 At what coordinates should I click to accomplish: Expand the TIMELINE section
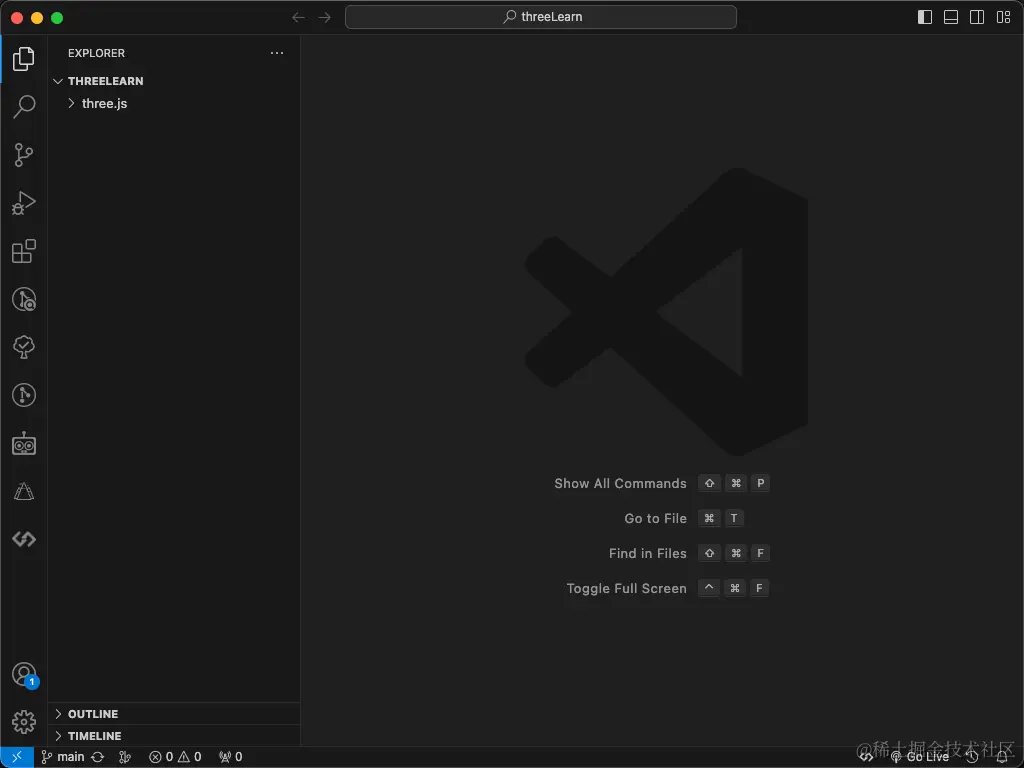point(174,736)
